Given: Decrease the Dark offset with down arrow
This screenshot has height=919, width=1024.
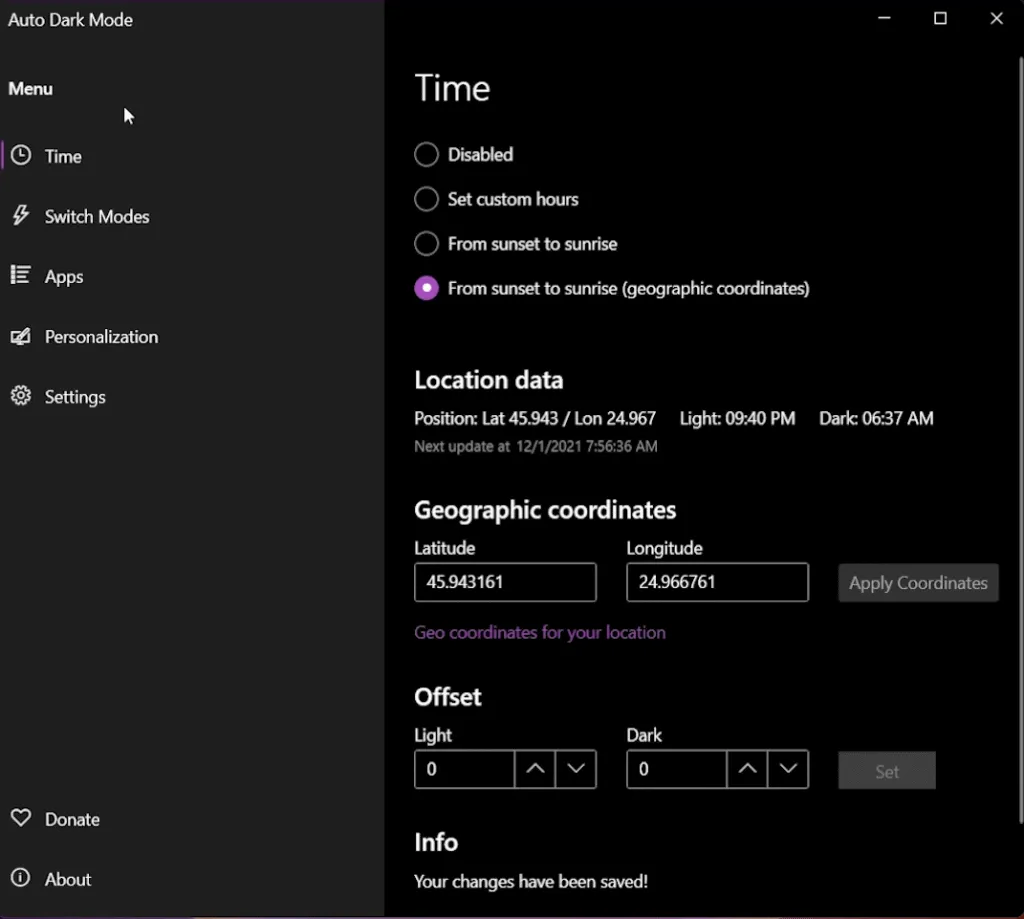Looking at the screenshot, I should (x=788, y=770).
